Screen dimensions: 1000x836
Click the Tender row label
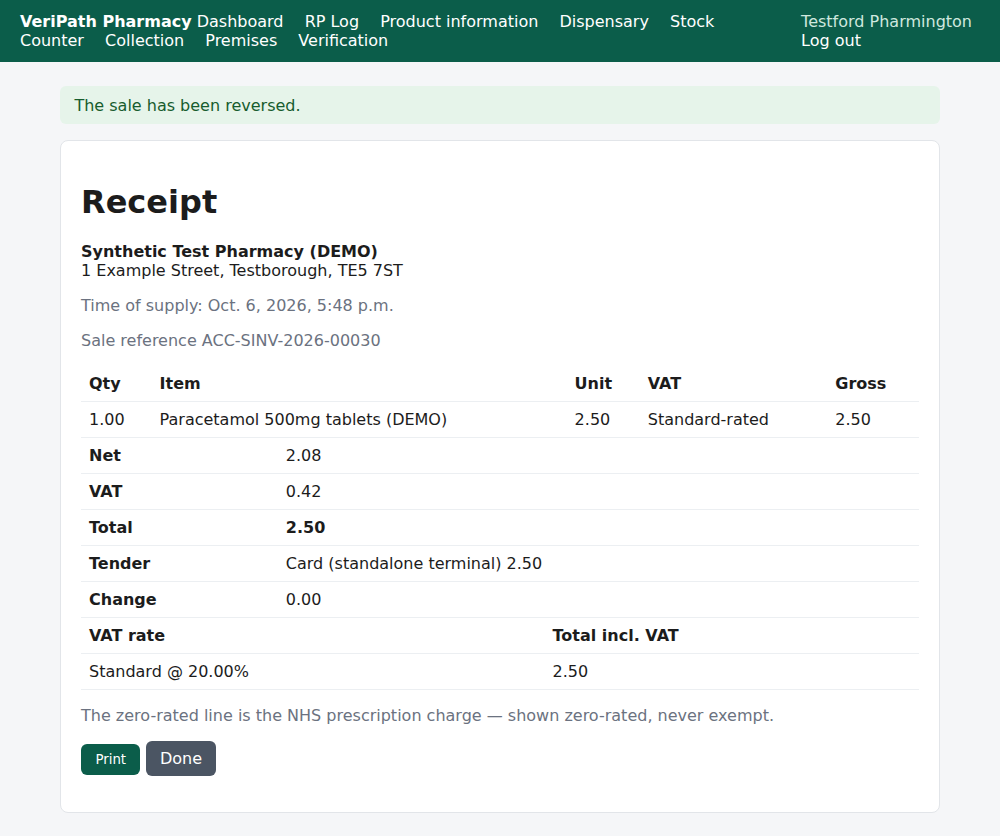[x=119, y=564]
